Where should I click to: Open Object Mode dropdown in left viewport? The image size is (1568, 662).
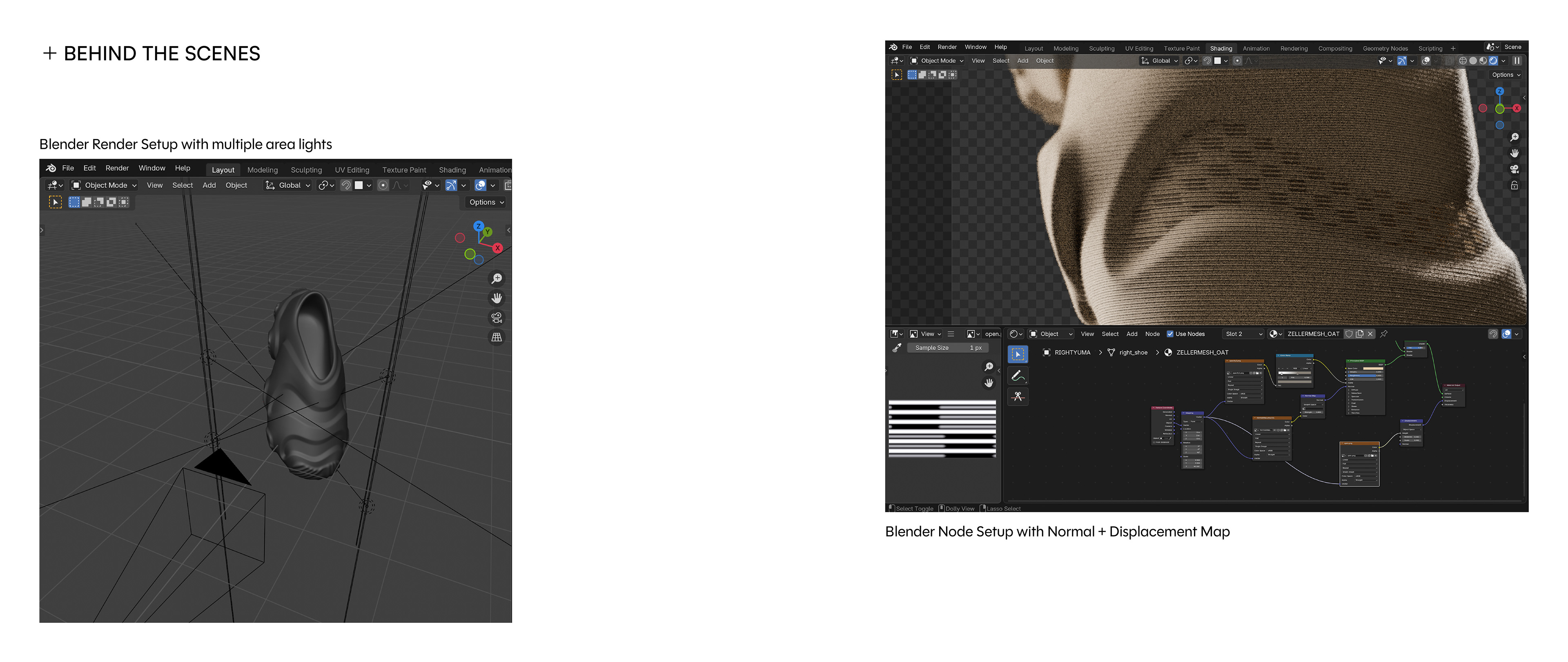(104, 185)
